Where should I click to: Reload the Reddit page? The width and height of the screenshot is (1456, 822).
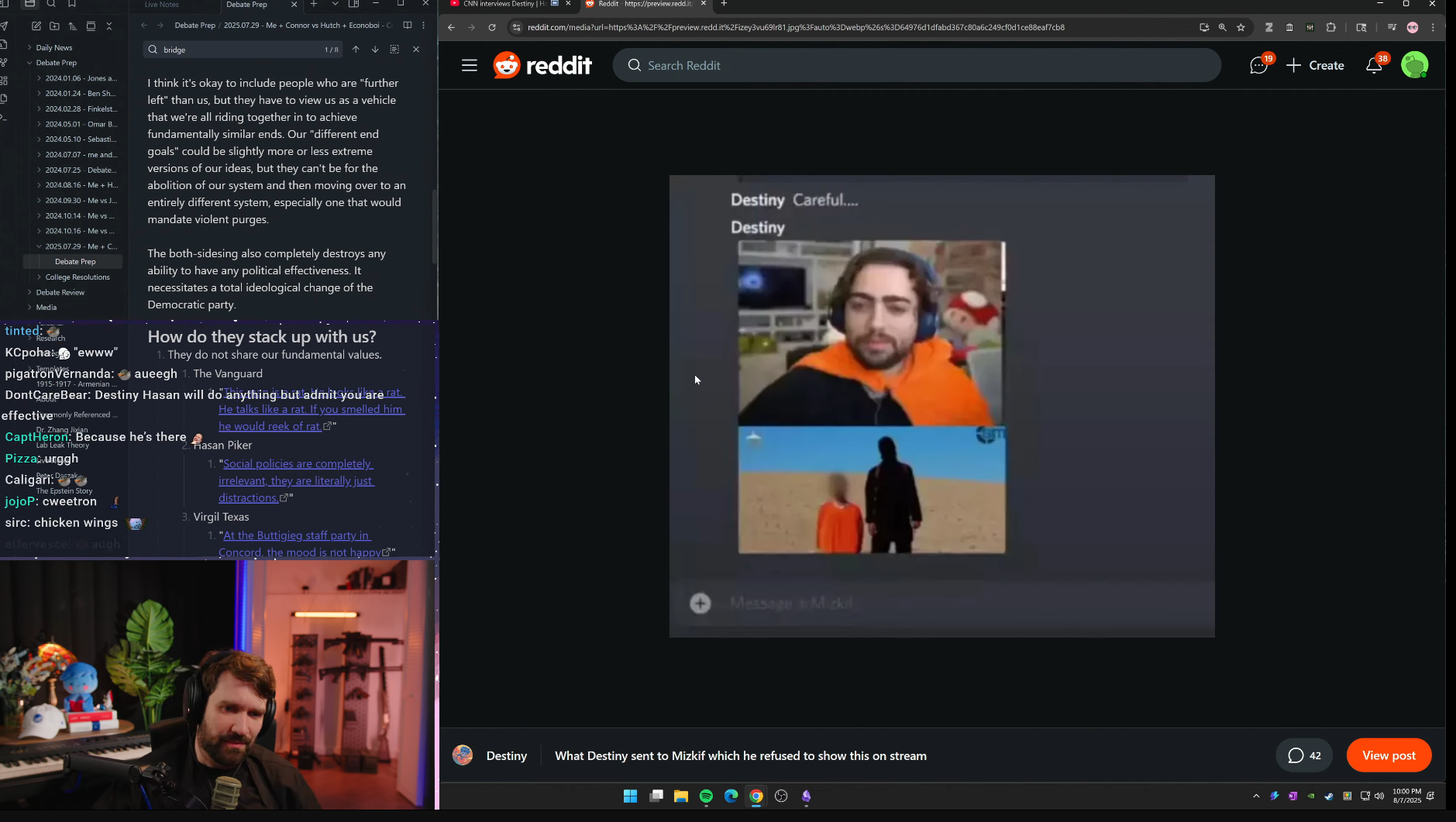pos(491,27)
